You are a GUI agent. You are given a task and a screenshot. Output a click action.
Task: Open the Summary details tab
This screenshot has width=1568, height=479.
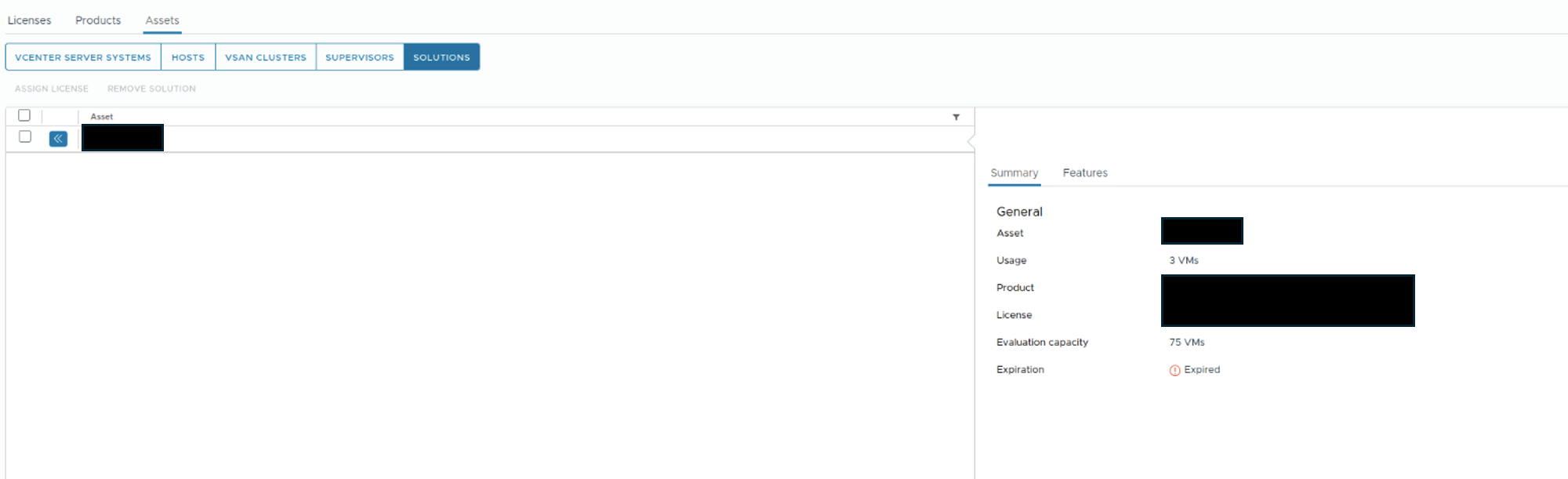coord(1014,172)
